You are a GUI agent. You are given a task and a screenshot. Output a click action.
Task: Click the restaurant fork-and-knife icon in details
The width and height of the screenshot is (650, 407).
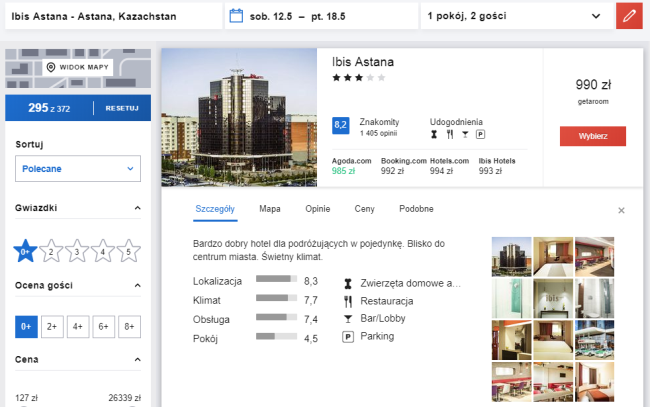click(x=348, y=301)
